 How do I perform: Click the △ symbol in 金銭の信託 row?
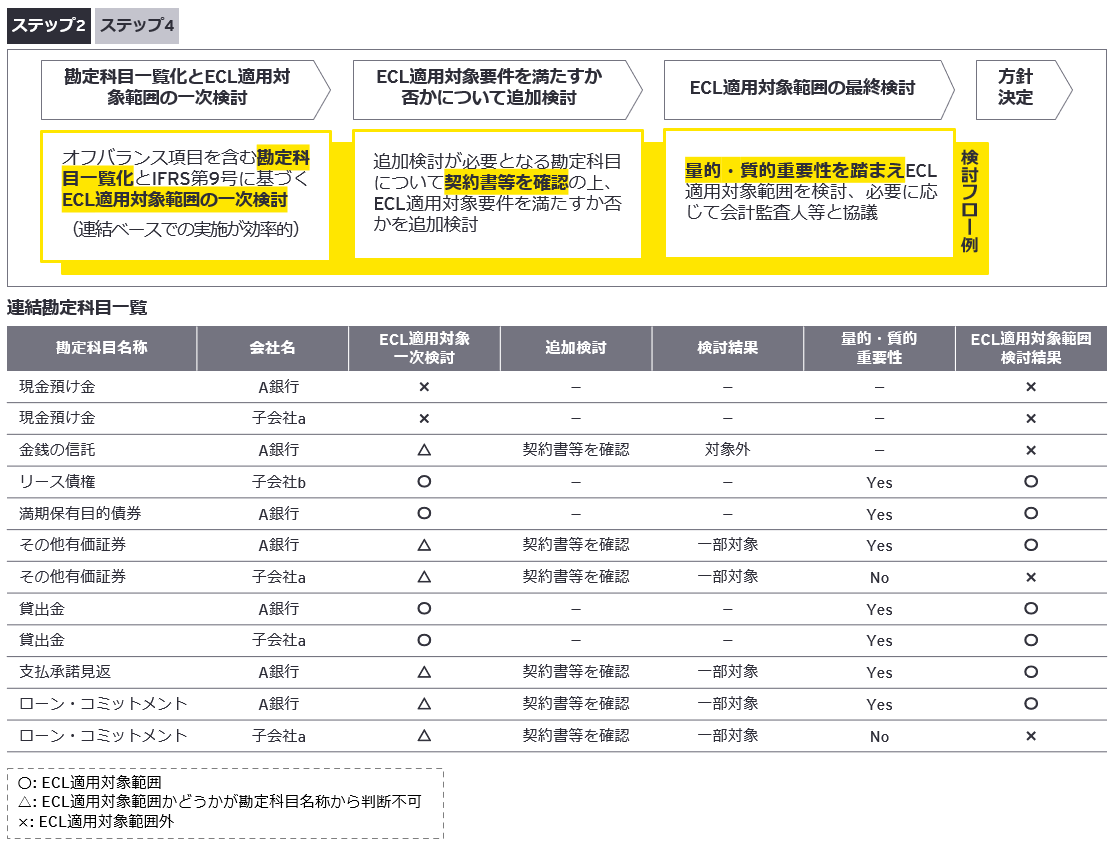pos(424,450)
